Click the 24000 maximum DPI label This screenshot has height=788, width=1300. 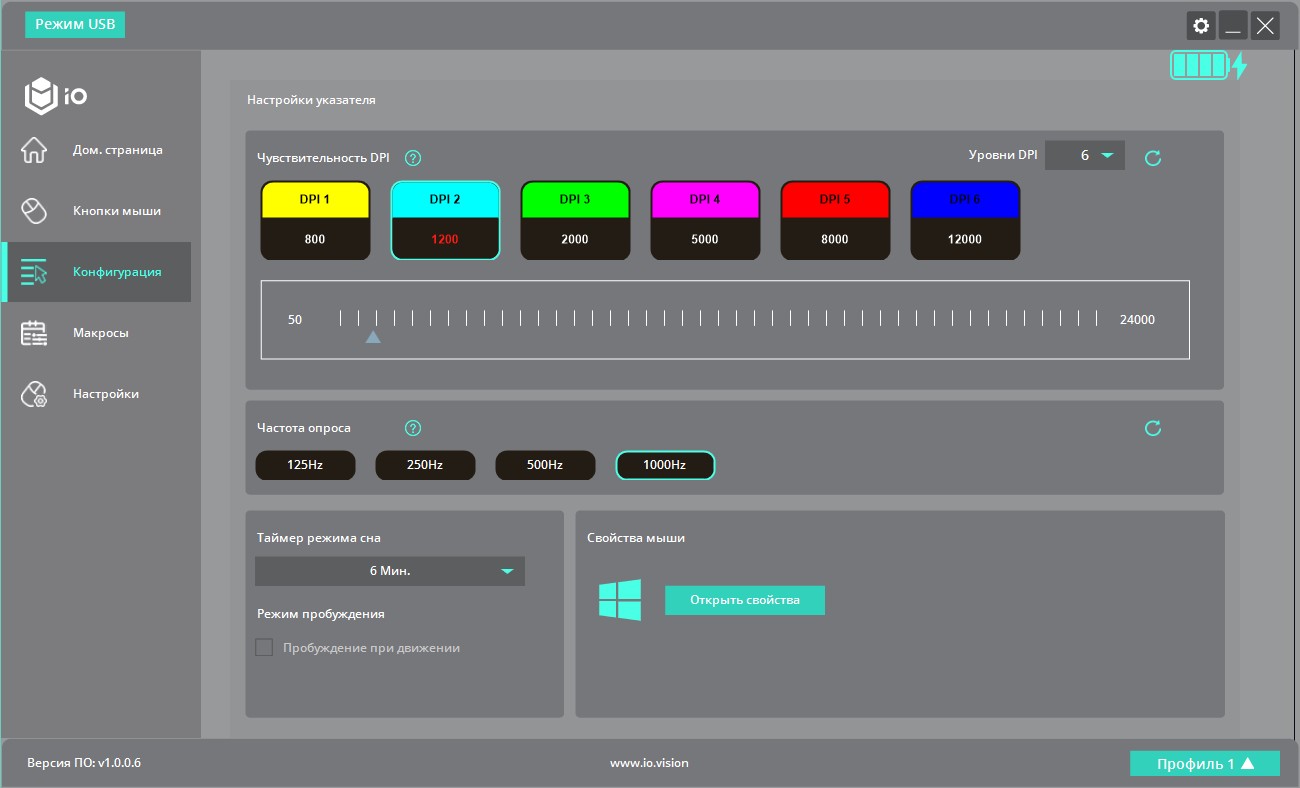[1137, 320]
